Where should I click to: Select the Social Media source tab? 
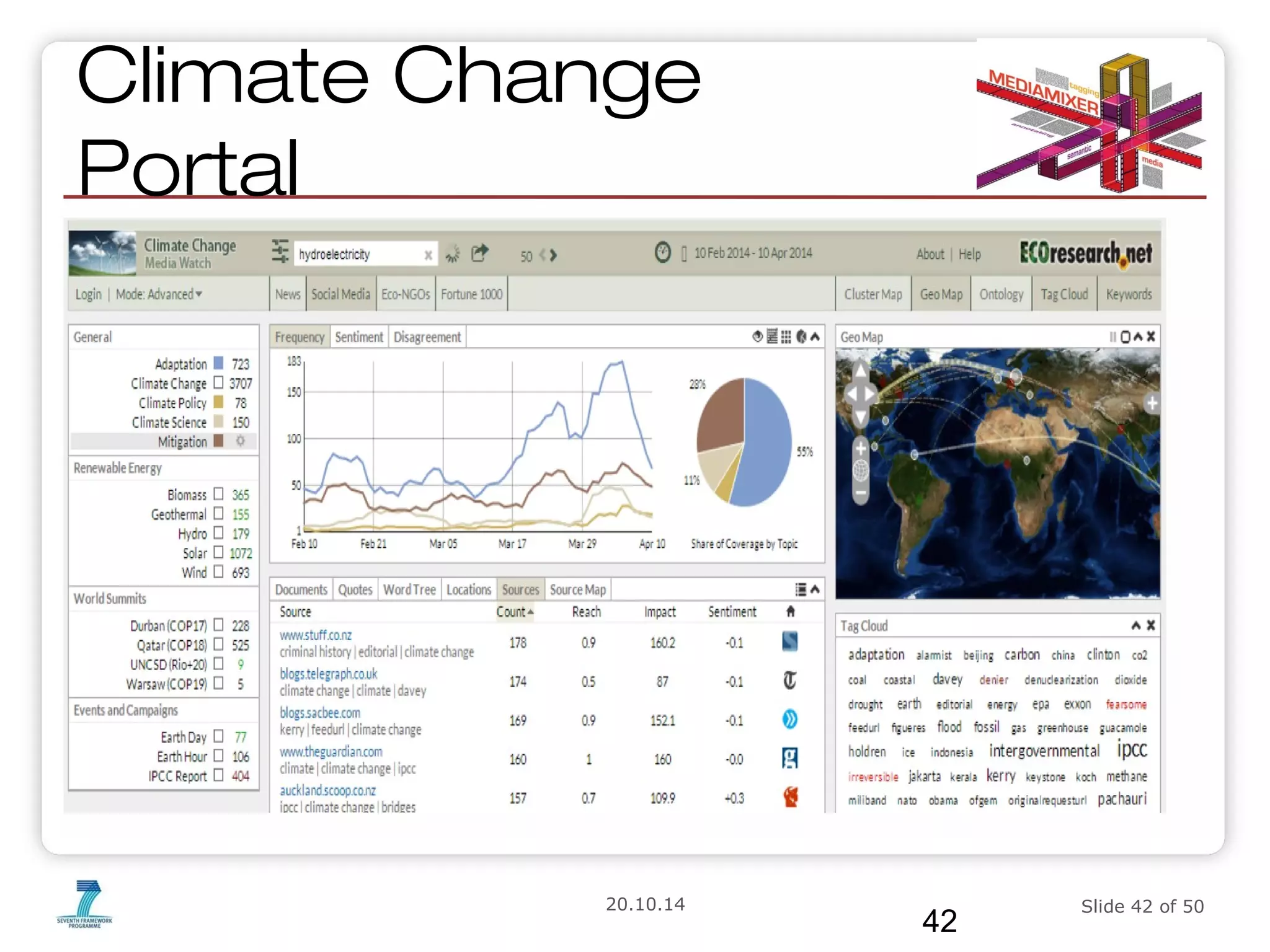pyautogui.click(x=340, y=294)
